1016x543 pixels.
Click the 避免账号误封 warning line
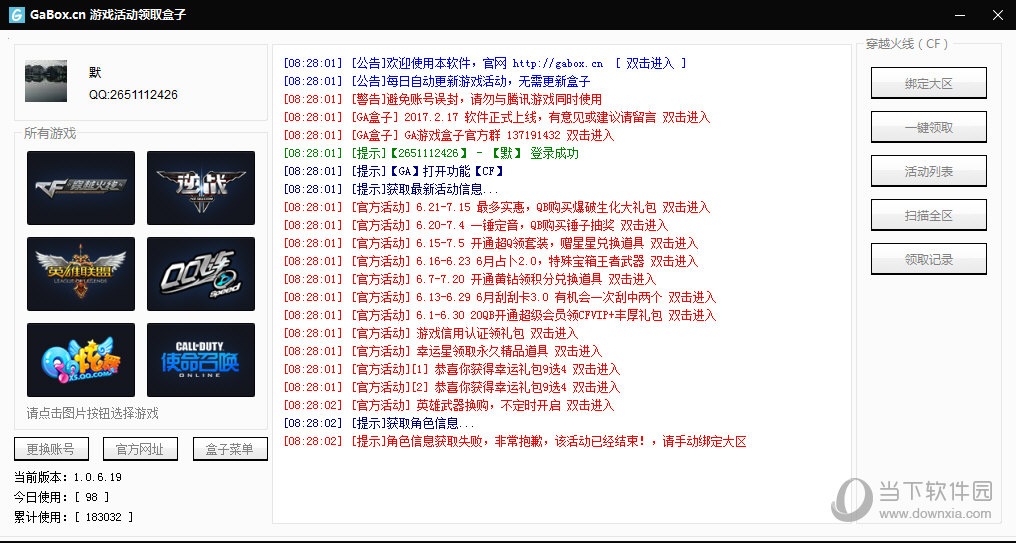click(x=443, y=99)
